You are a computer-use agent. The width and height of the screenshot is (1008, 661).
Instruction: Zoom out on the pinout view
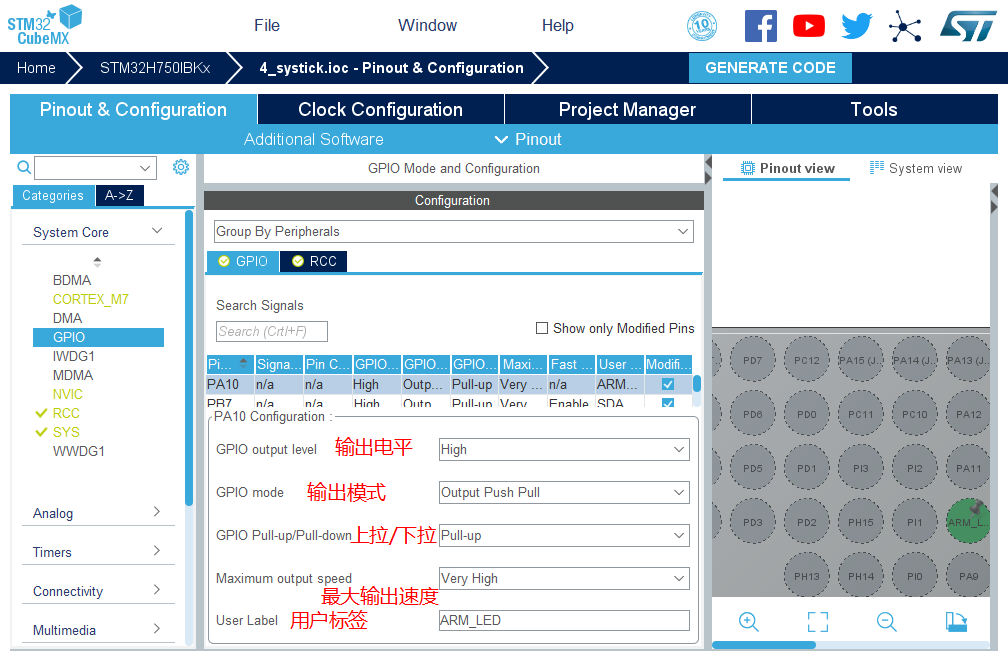[886, 622]
